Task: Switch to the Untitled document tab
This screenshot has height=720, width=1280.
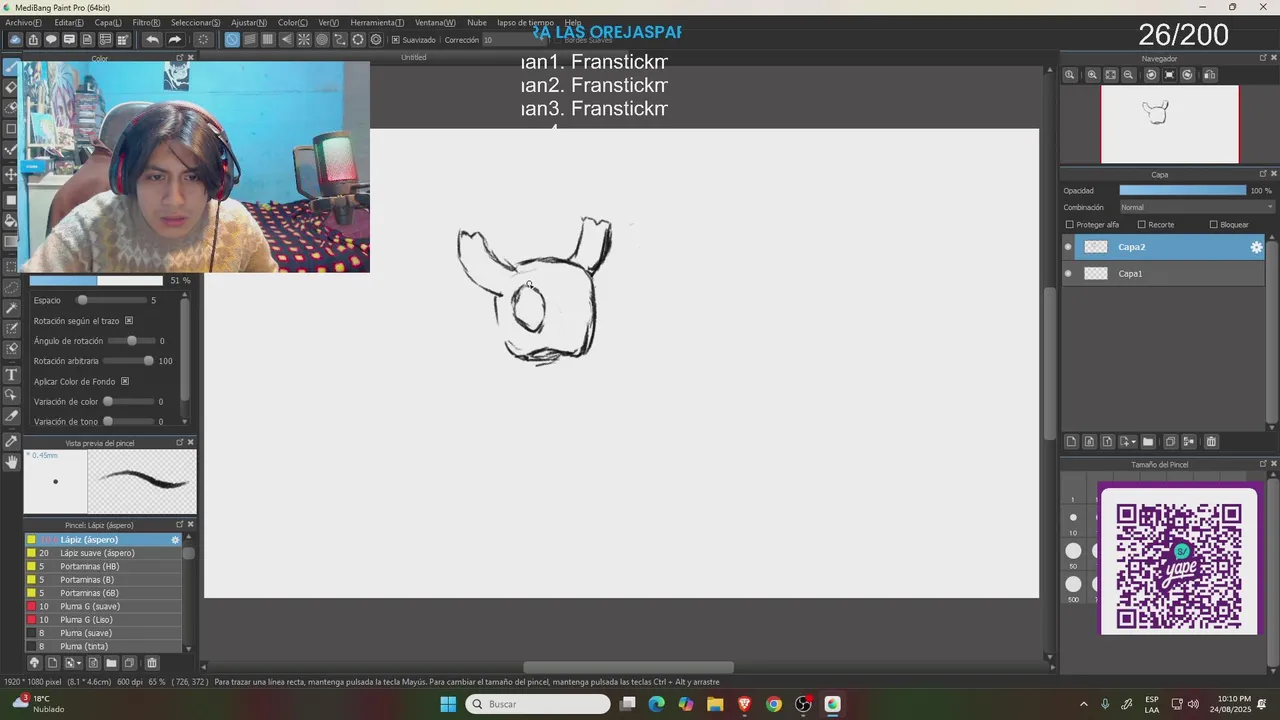Action: tap(414, 57)
